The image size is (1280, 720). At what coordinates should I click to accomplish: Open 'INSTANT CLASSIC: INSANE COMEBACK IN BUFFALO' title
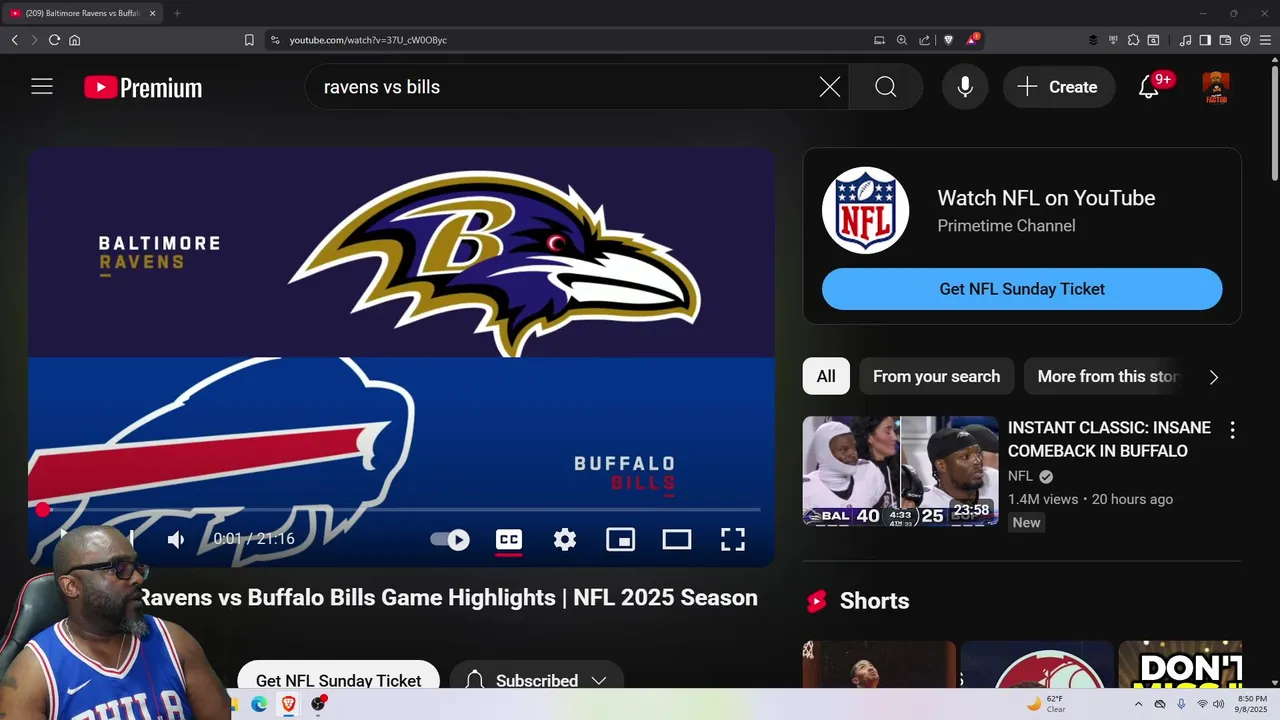click(1109, 439)
